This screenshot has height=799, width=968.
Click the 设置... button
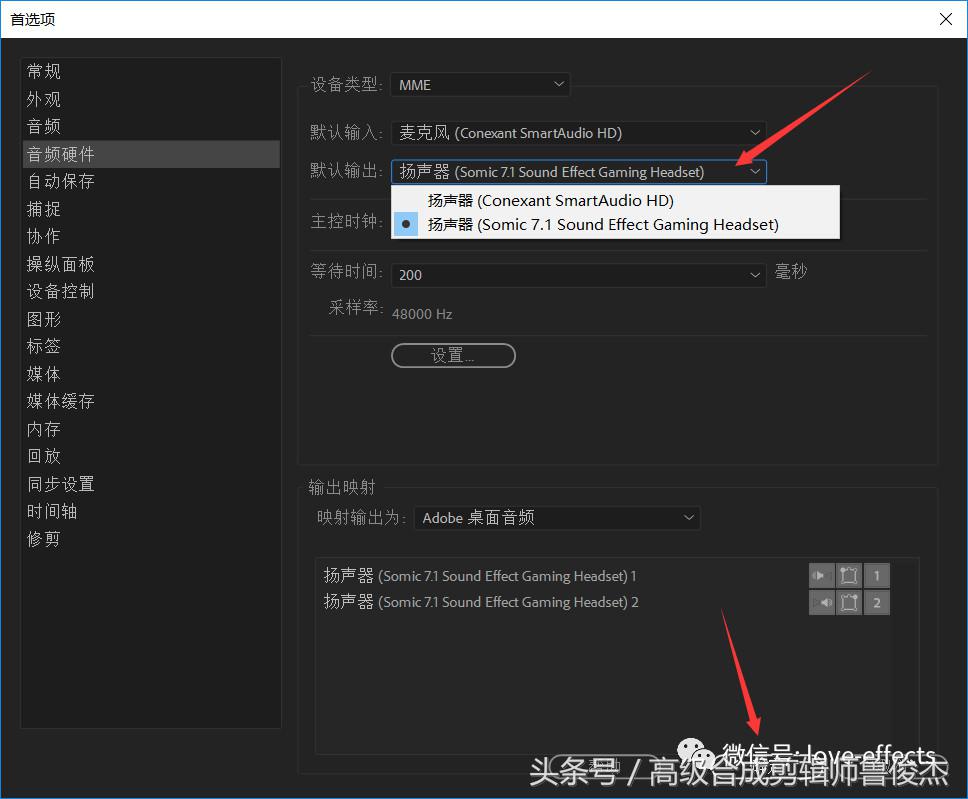click(x=453, y=355)
